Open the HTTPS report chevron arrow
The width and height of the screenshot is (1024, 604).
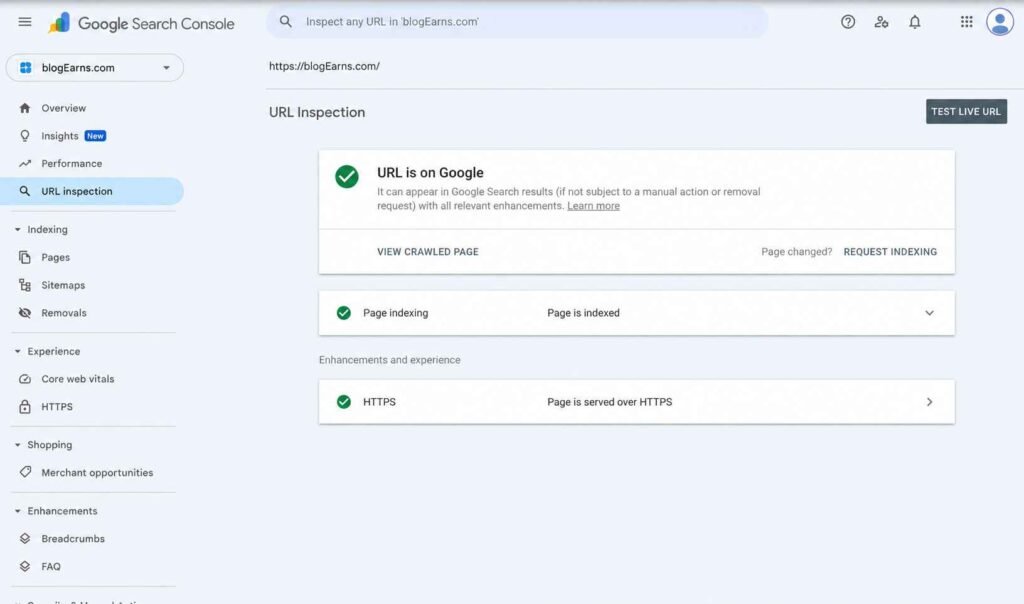929,402
